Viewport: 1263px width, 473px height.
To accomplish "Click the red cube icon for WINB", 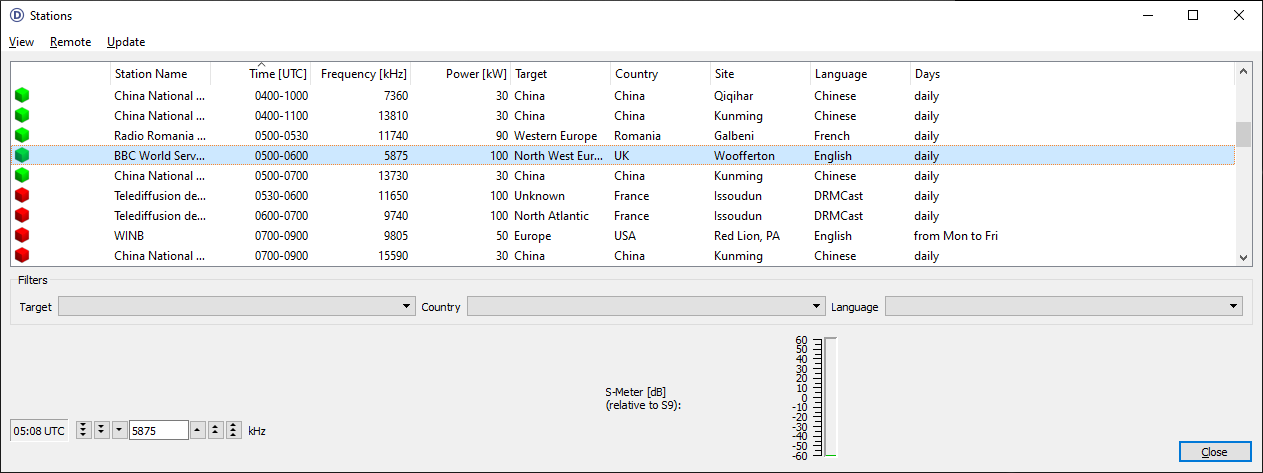I will [x=22, y=236].
